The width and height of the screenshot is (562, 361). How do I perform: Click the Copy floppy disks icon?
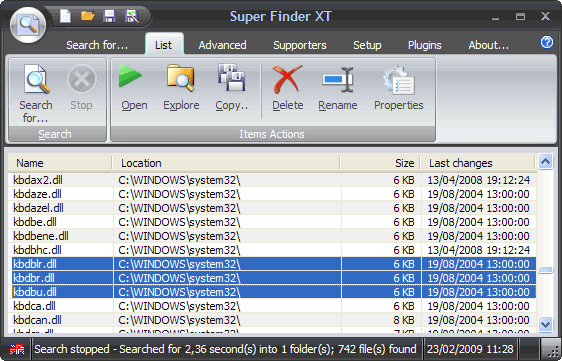232,77
